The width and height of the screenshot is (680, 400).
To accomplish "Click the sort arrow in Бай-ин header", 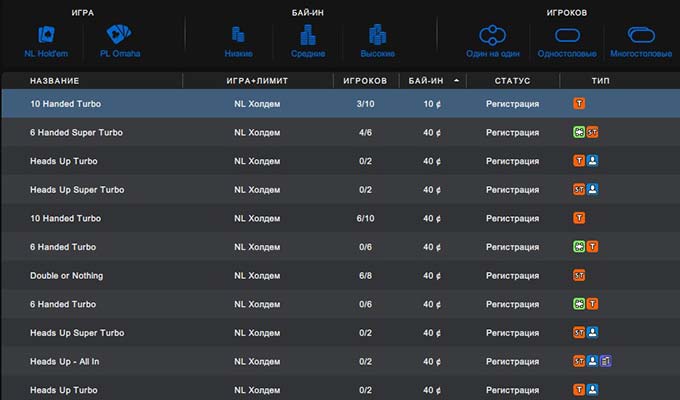I will point(457,80).
